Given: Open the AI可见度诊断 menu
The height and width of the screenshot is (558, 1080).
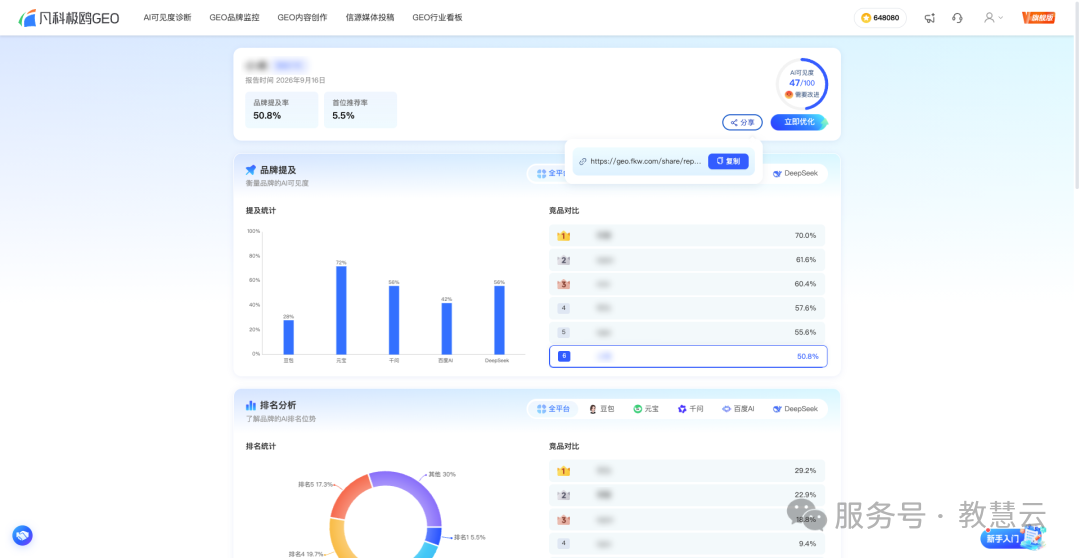Looking at the screenshot, I should 167,18.
